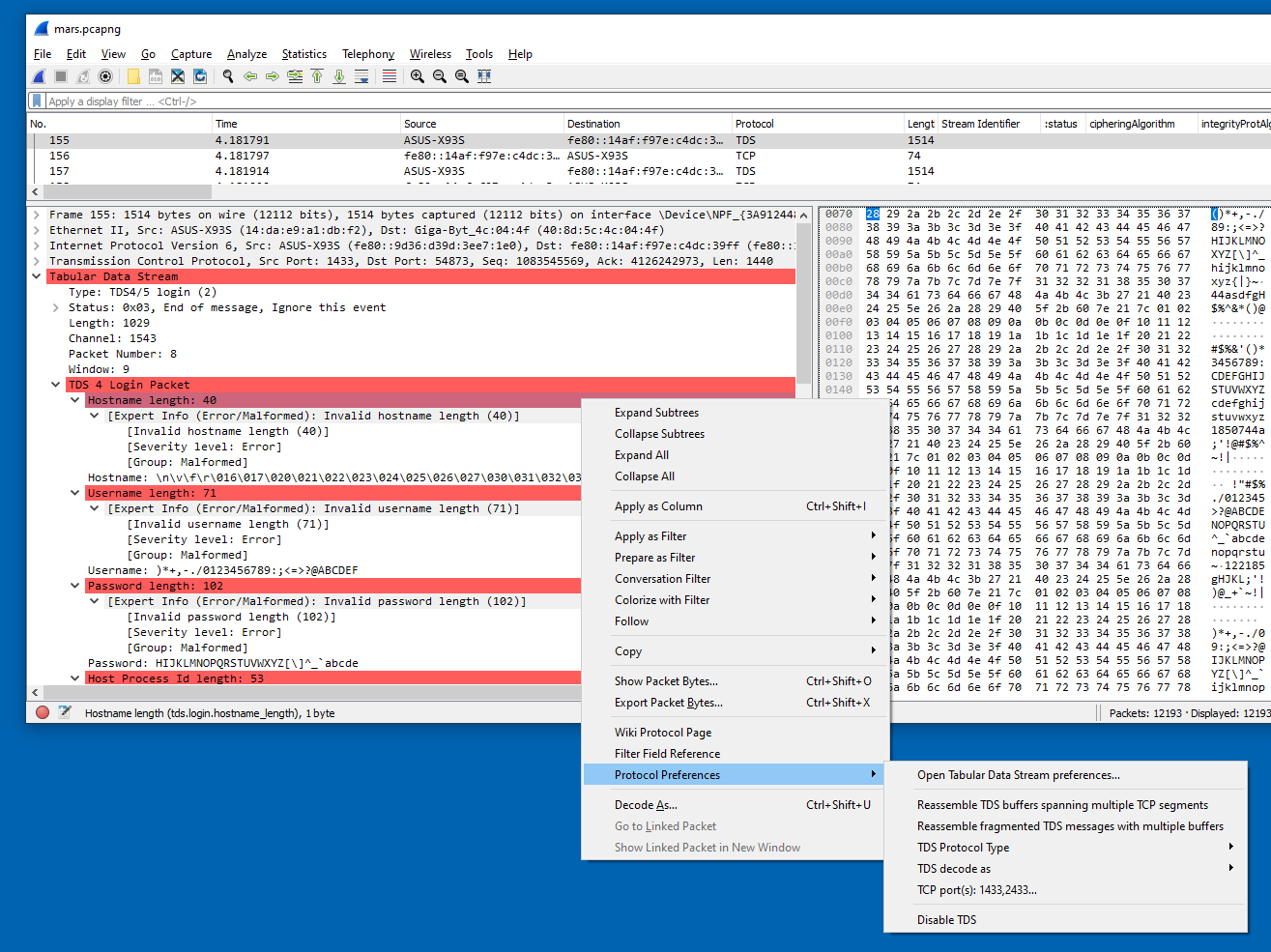
Task: Select packet 156 TCP row
Action: (649, 156)
